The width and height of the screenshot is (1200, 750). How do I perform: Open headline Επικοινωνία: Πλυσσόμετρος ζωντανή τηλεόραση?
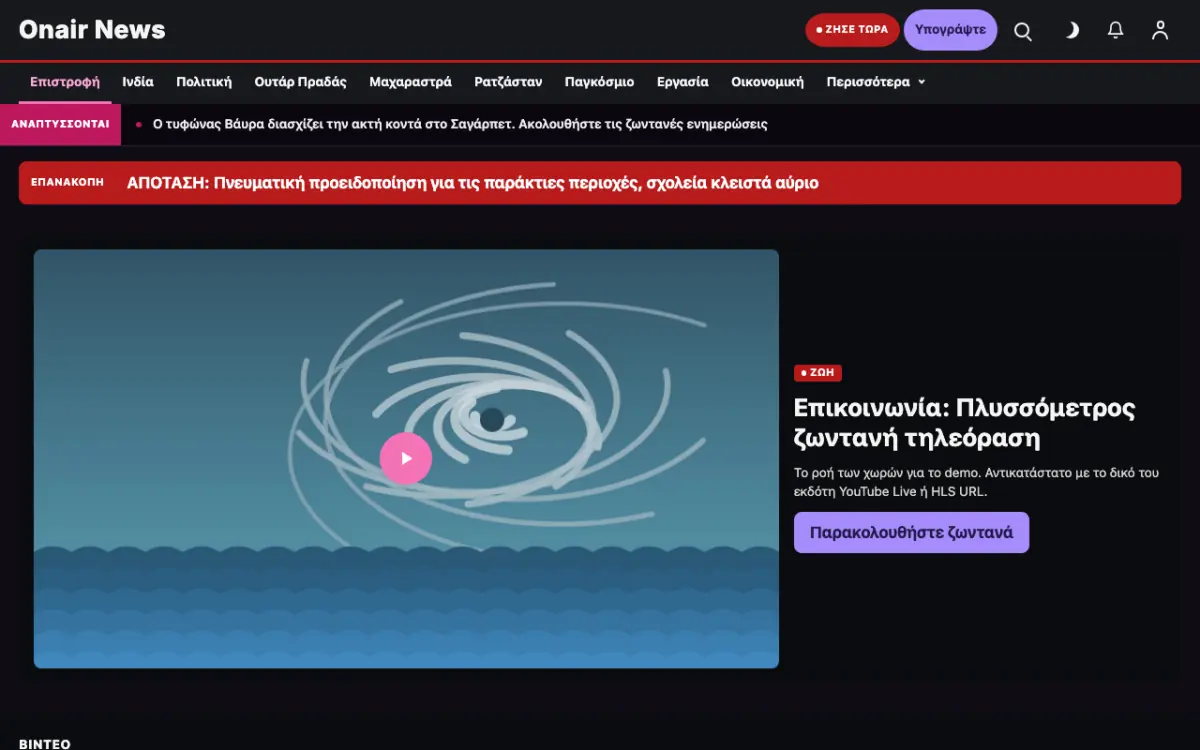click(965, 423)
